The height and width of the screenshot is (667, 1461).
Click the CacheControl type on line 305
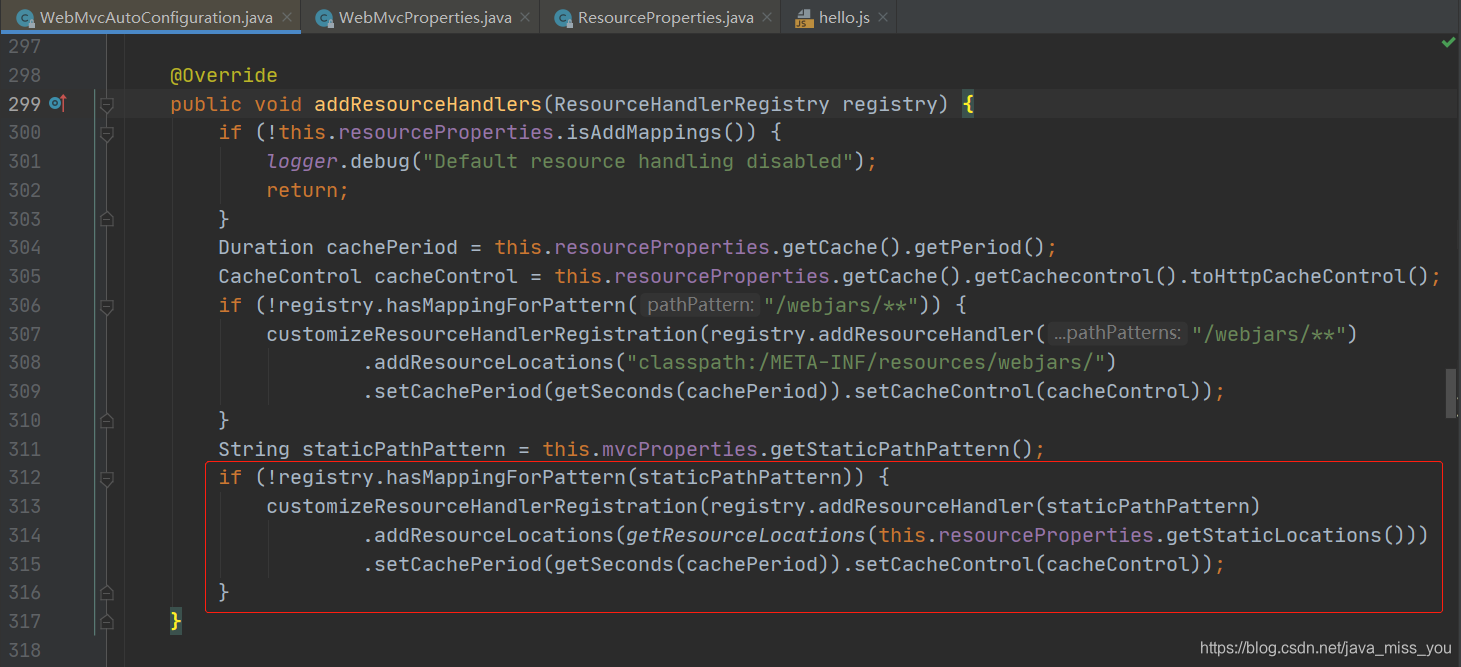(x=290, y=276)
